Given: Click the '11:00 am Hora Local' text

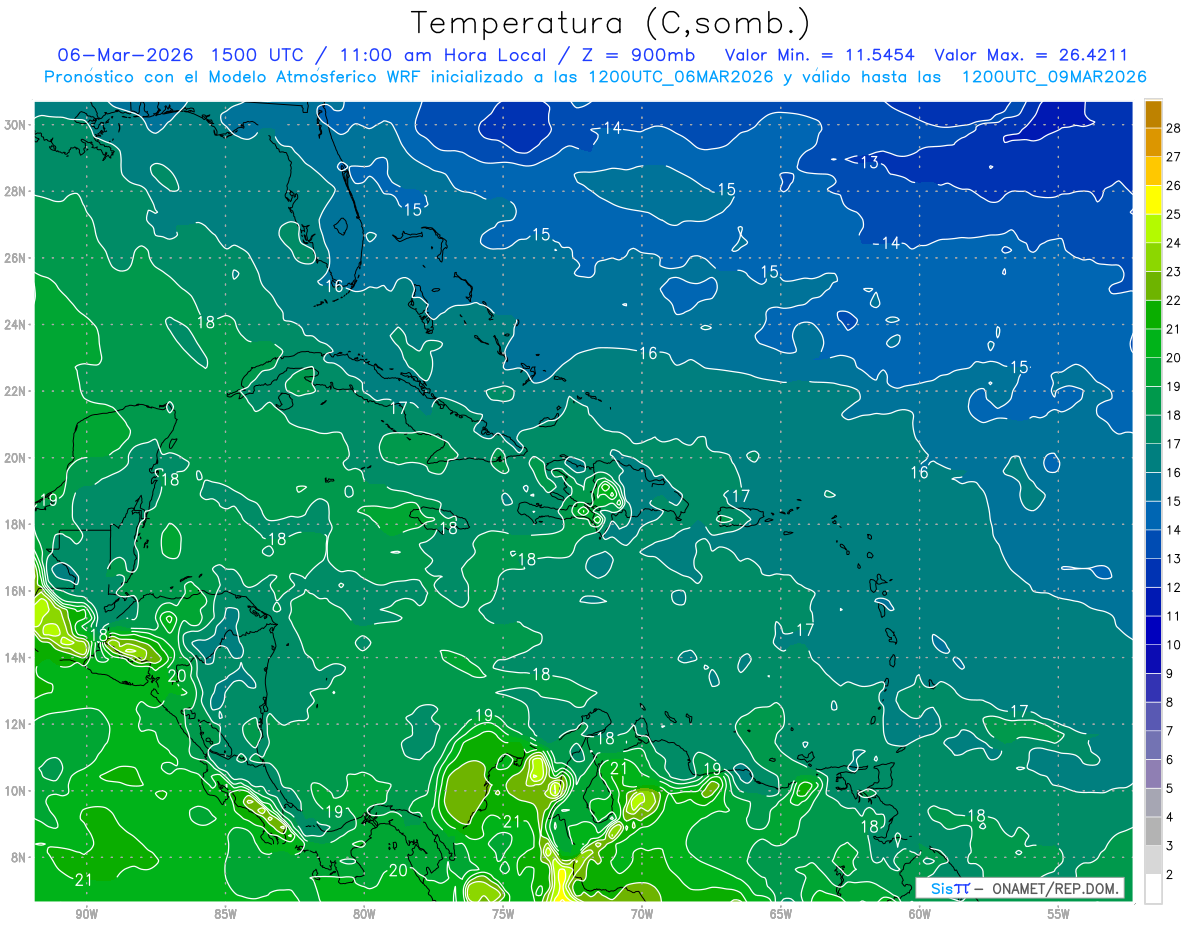Looking at the screenshot, I should click(444, 55).
